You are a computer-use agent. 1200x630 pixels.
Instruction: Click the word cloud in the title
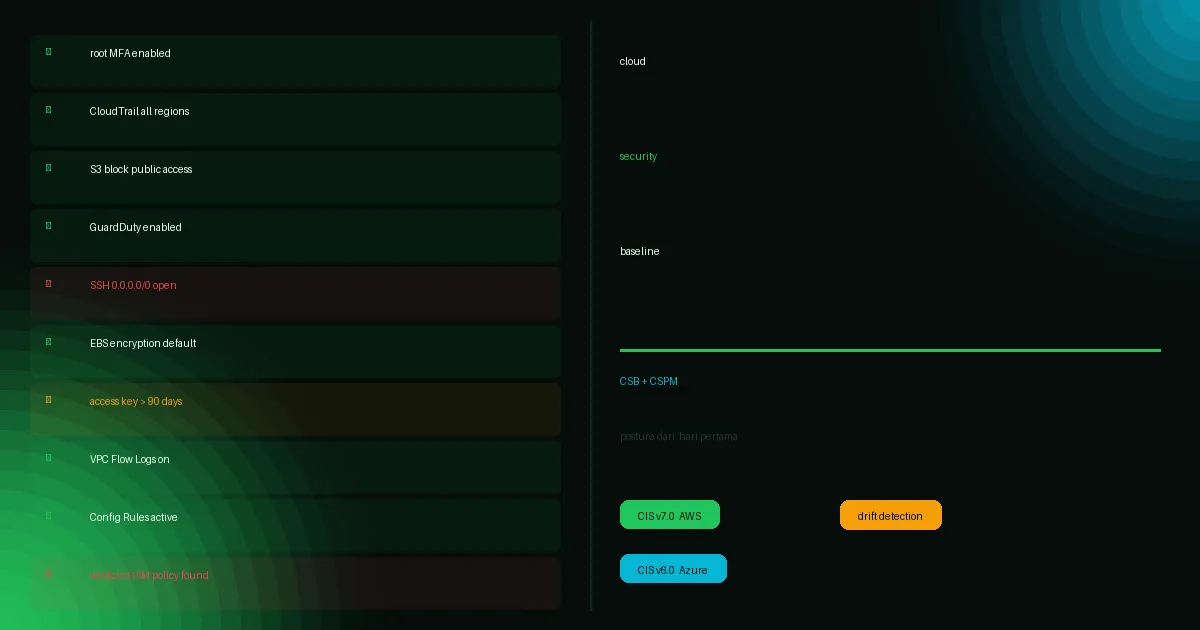click(x=633, y=61)
